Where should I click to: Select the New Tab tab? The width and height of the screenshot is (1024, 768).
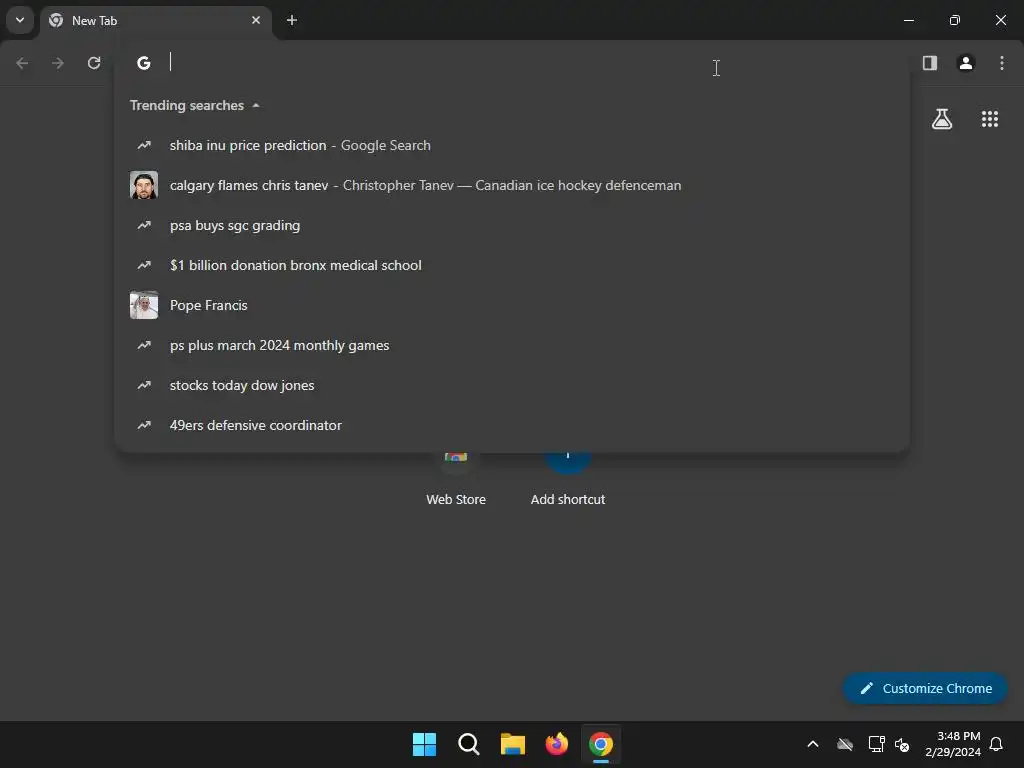point(156,21)
